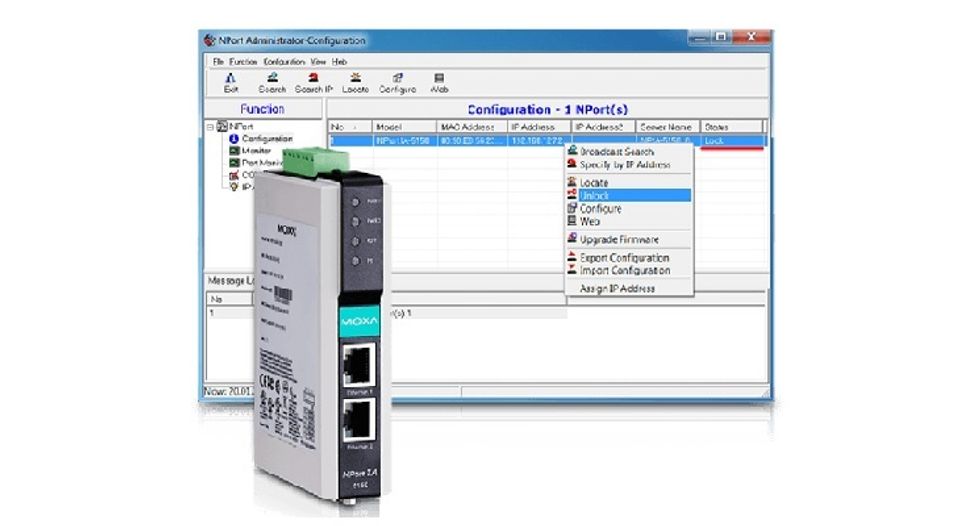Sort by the No column header

(350, 127)
